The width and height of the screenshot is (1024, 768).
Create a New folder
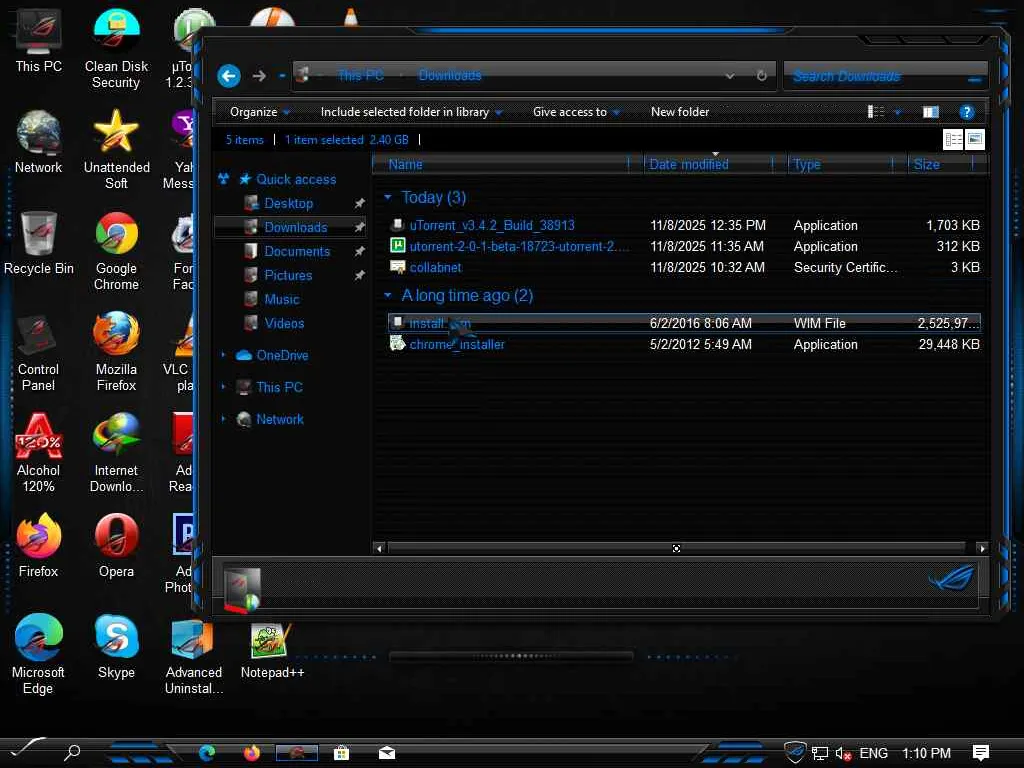(680, 112)
